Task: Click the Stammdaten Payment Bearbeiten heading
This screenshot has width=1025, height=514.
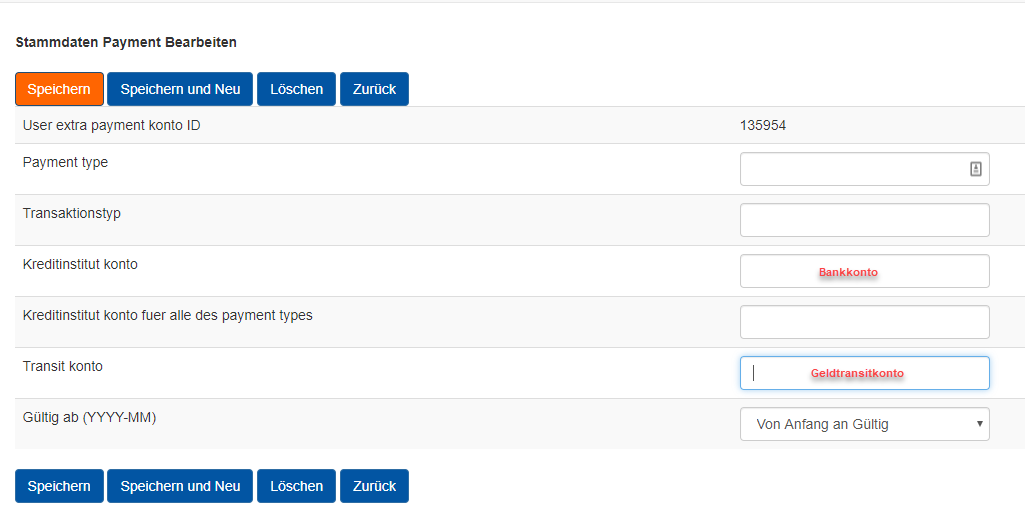Action: [x=126, y=43]
